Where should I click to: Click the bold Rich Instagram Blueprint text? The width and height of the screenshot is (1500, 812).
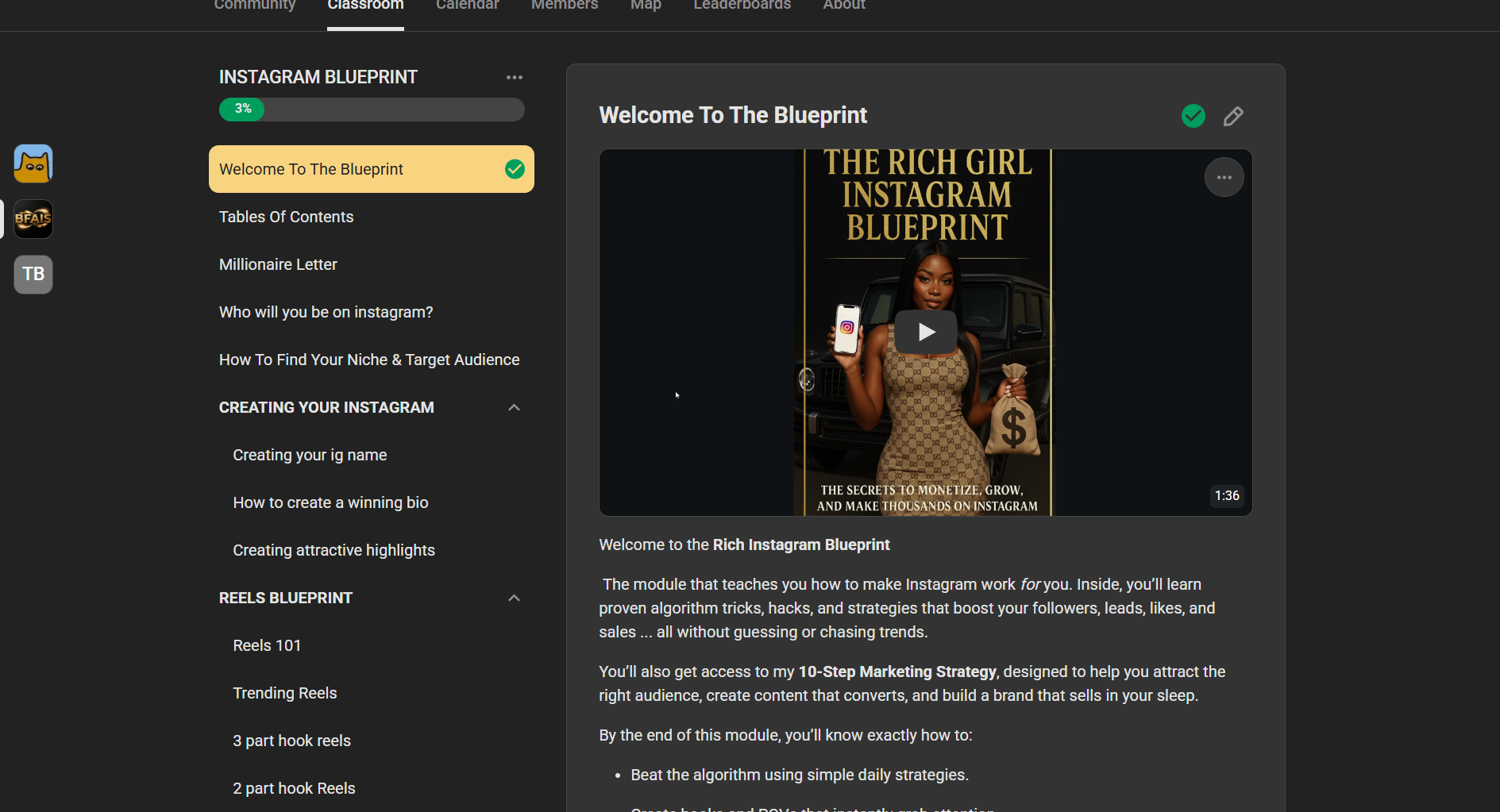click(x=801, y=545)
